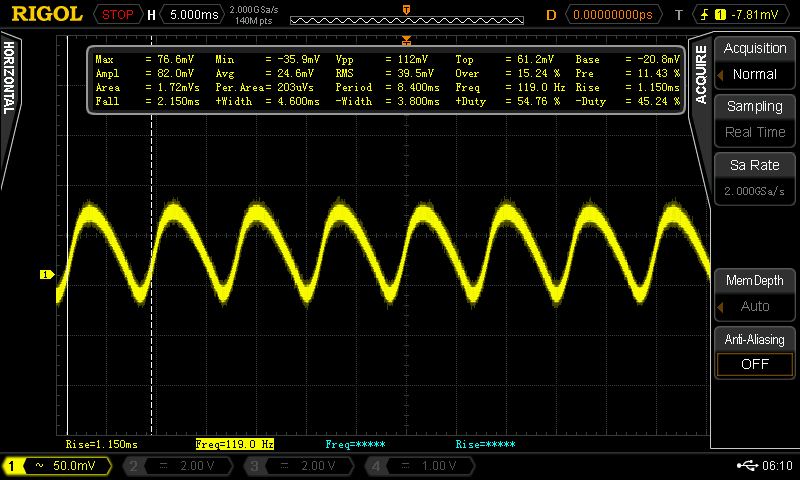Click the highlighted Freq=119.0 Hz measurement

tap(235, 444)
